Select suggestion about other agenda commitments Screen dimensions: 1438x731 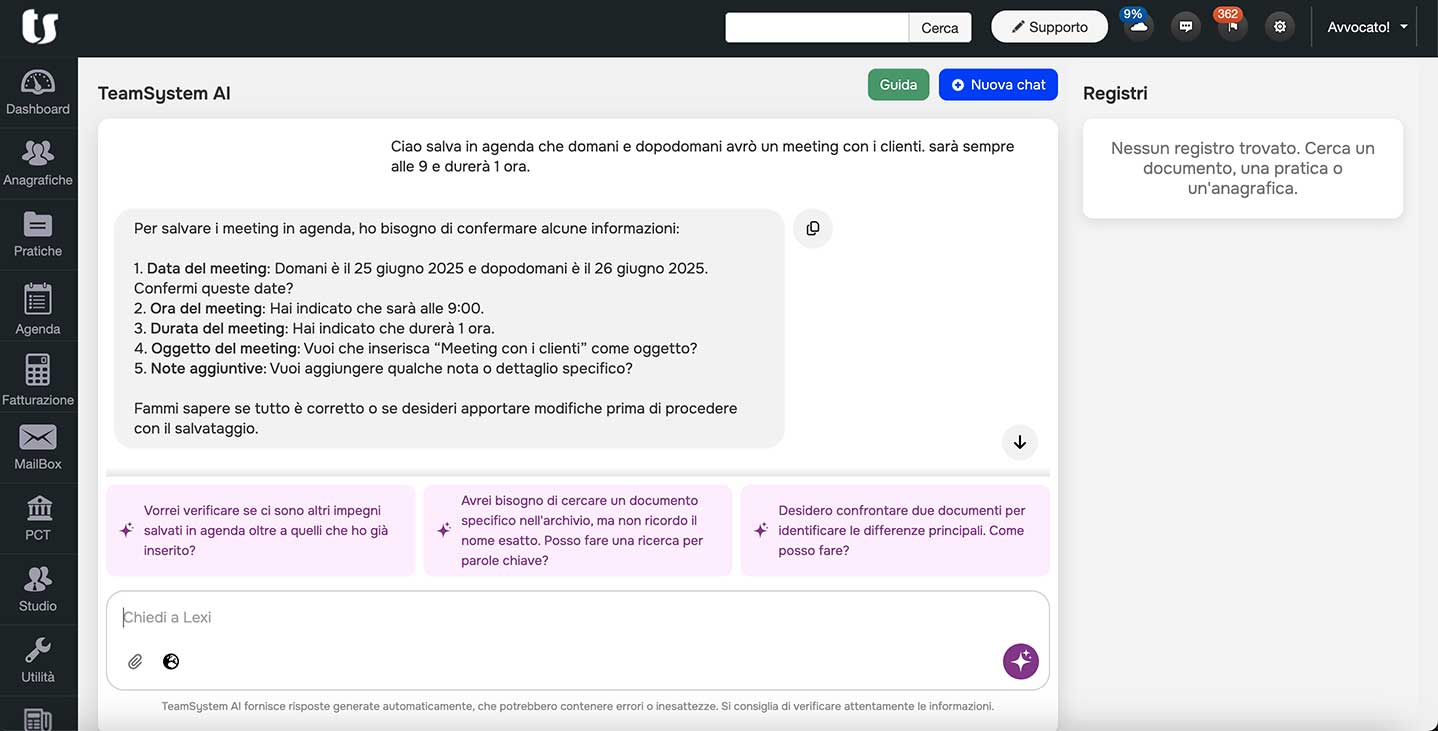click(x=260, y=530)
